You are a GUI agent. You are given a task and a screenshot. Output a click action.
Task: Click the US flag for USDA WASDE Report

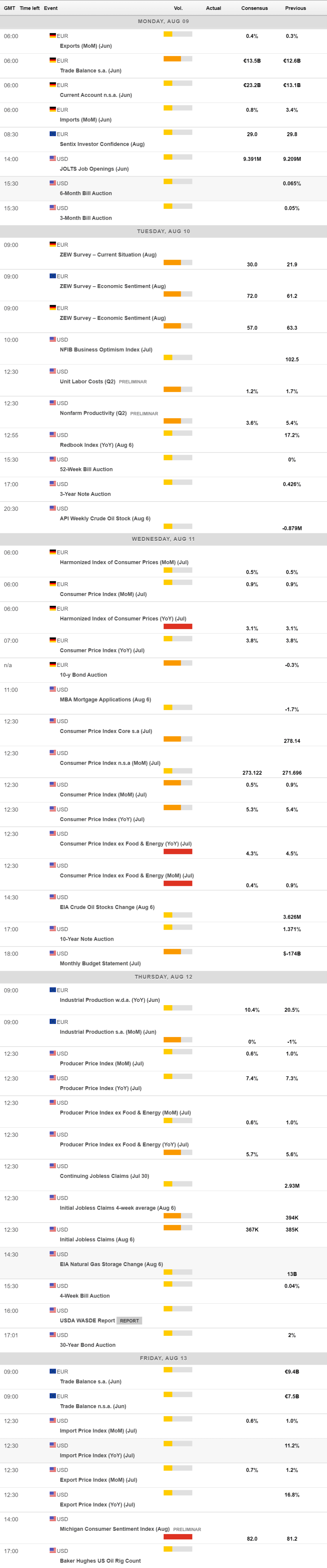pos(53,1310)
